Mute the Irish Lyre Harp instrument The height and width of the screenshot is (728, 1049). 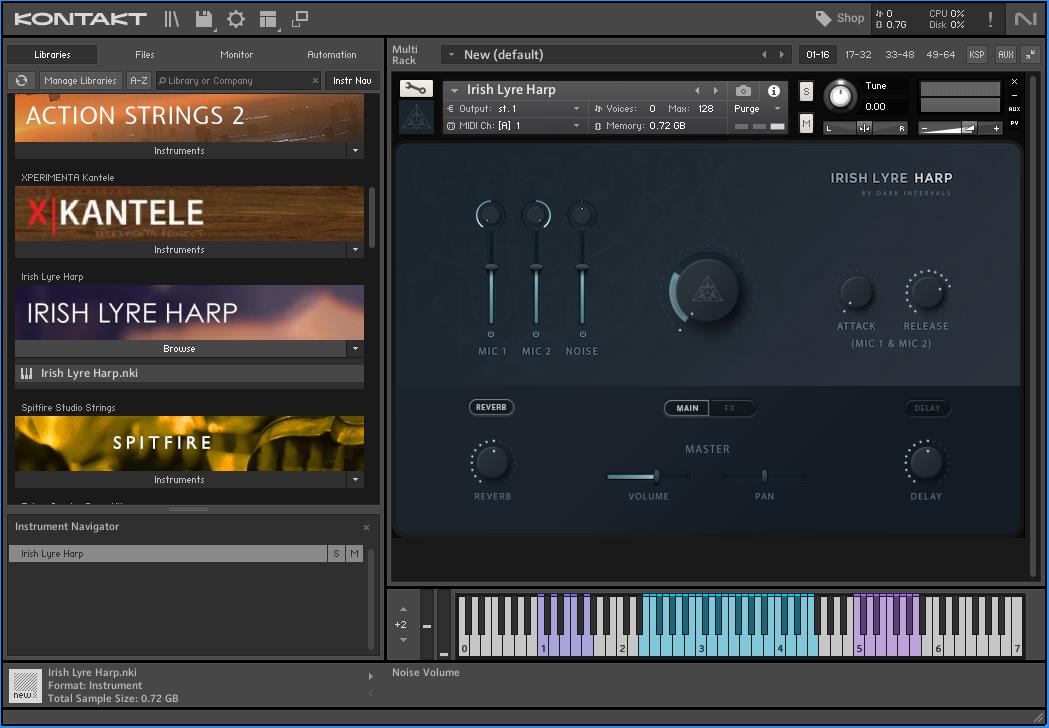coord(807,123)
